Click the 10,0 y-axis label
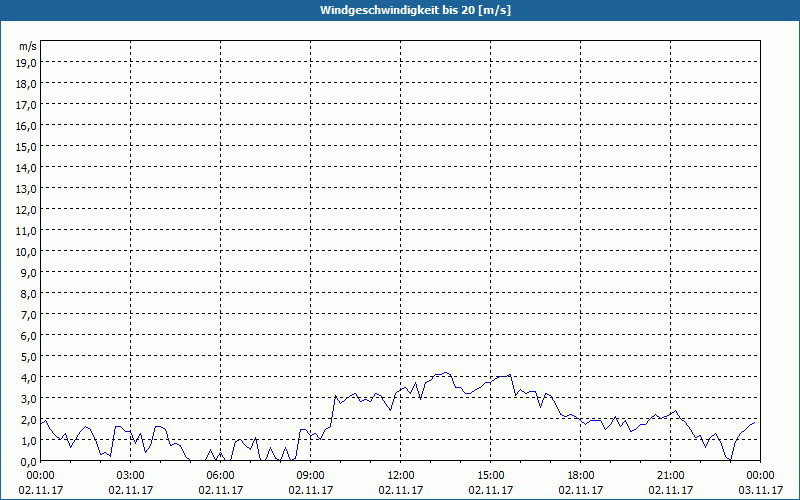Image resolution: width=800 pixels, height=500 pixels. 27,252
